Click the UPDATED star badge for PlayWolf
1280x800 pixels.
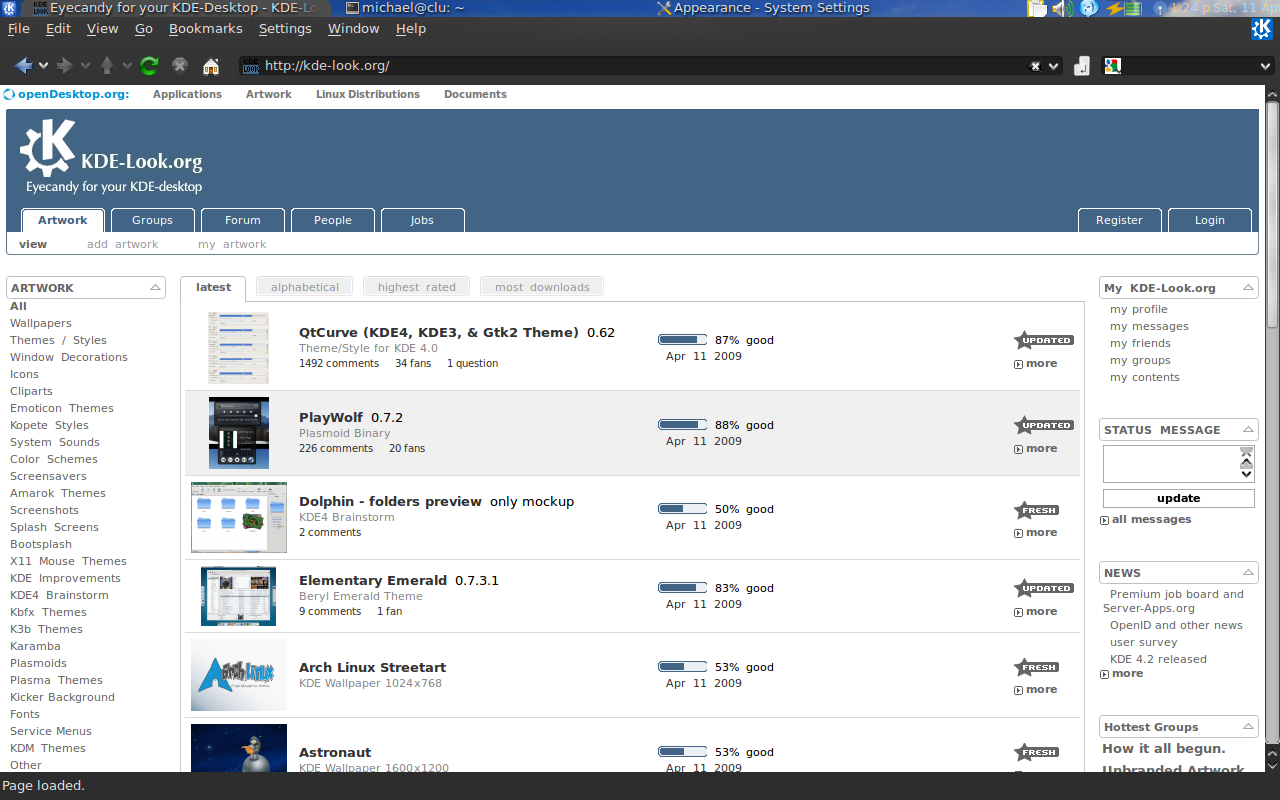click(1043, 425)
